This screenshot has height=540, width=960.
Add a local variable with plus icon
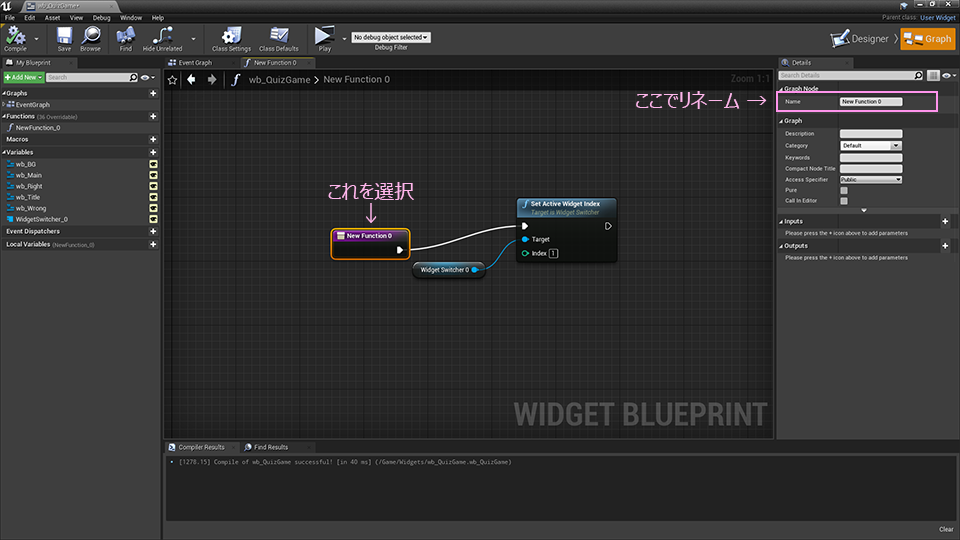pyautogui.click(x=153, y=244)
